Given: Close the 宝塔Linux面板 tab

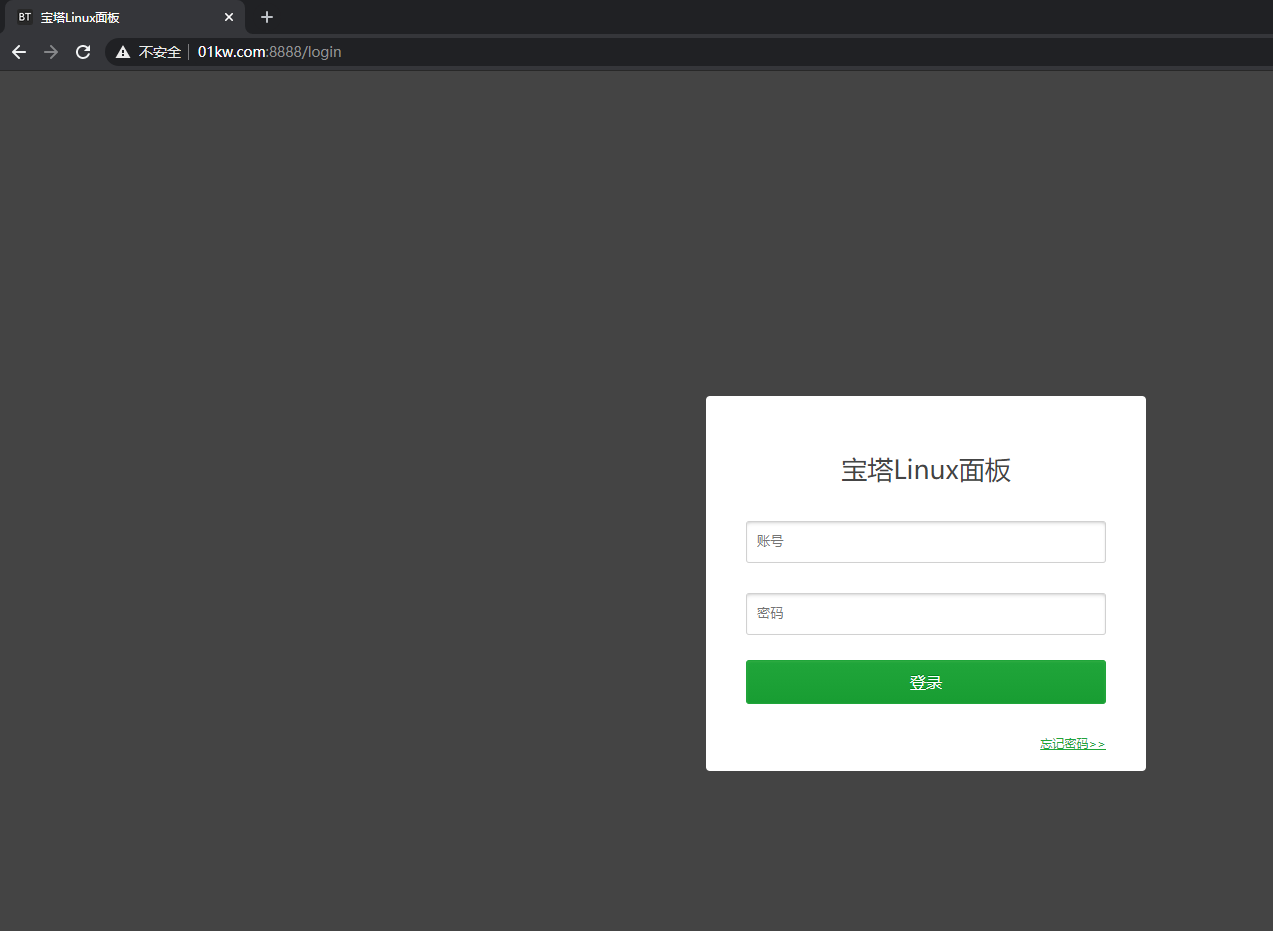Looking at the screenshot, I should click(229, 17).
